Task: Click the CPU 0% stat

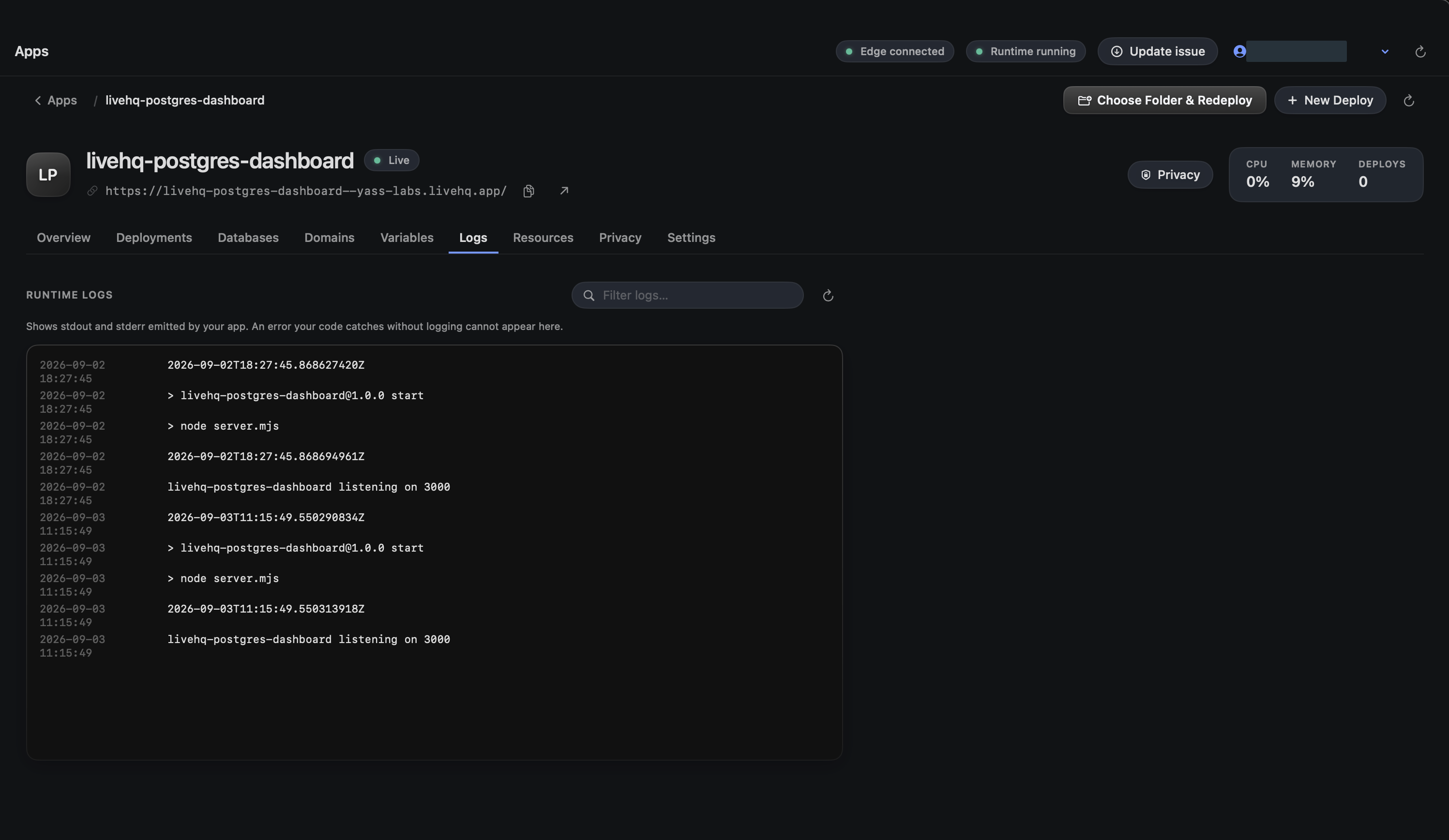Action: pyautogui.click(x=1257, y=175)
